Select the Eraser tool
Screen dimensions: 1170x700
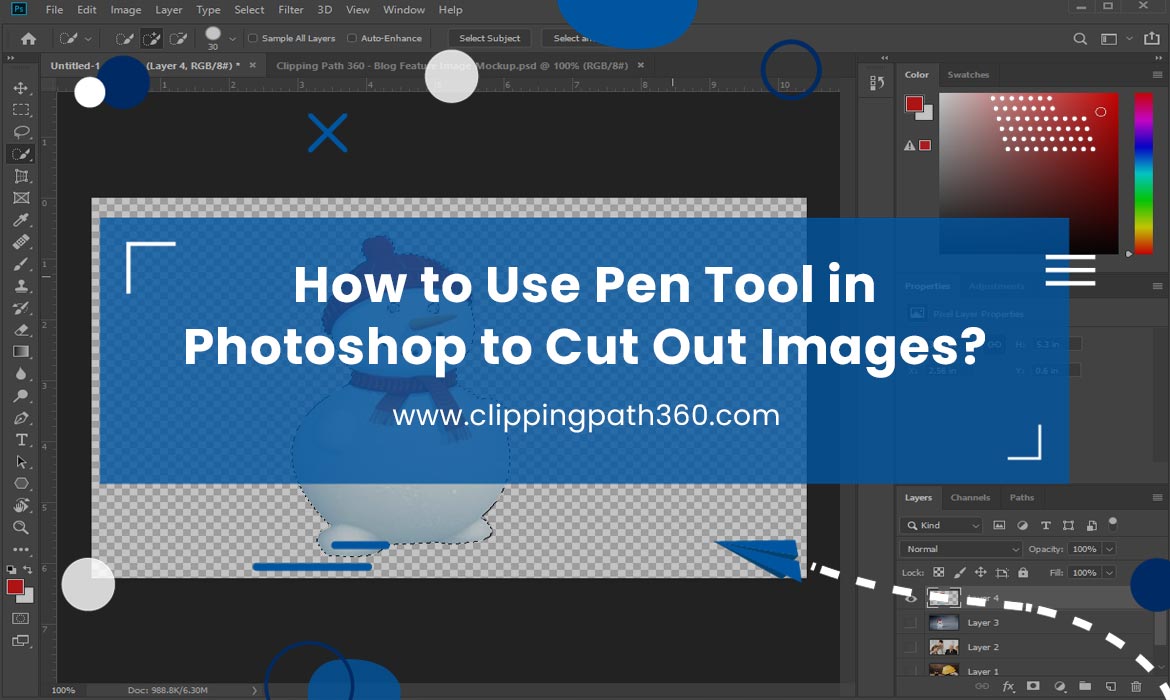pyautogui.click(x=21, y=330)
